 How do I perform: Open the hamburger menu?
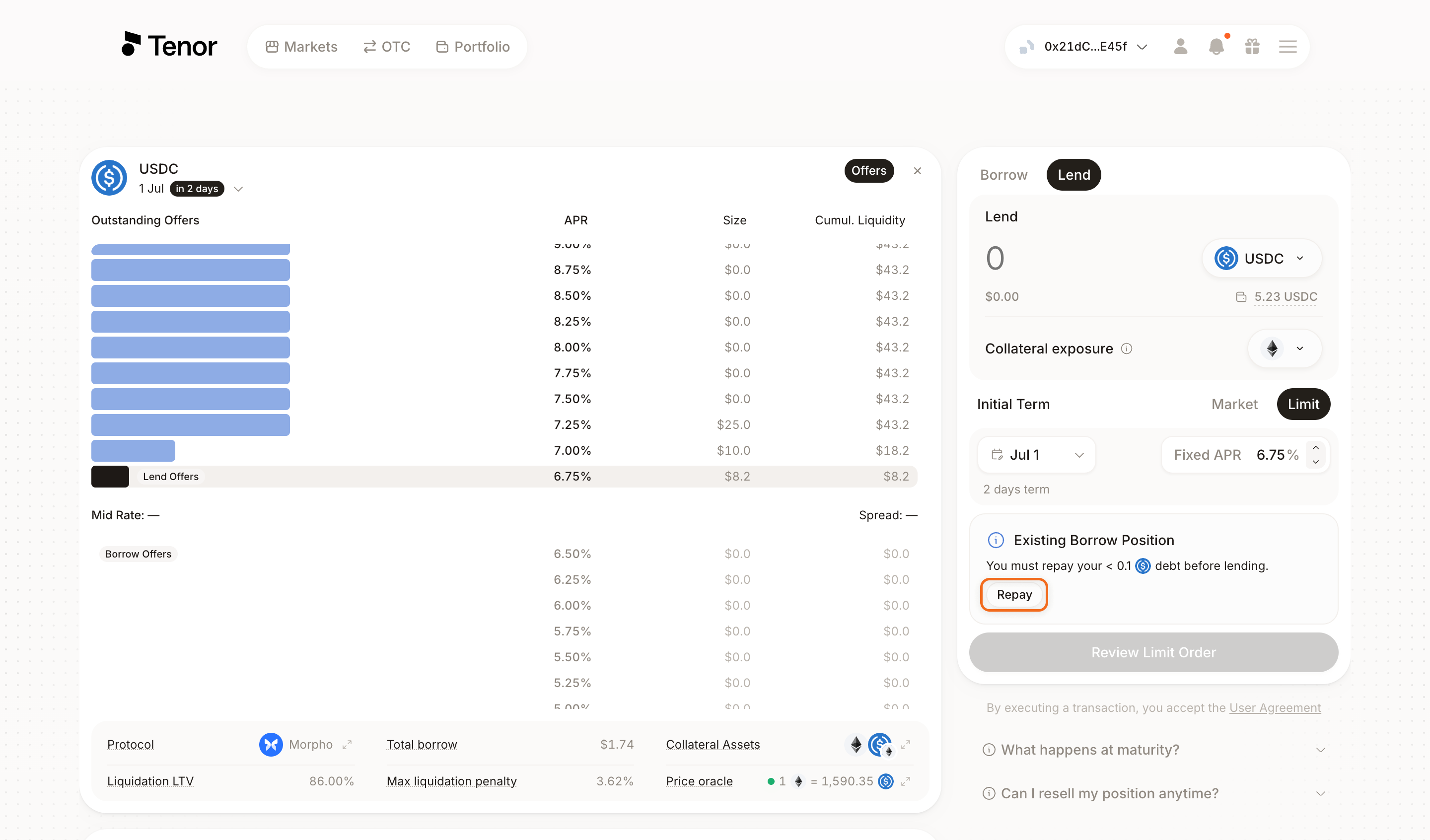1287,47
